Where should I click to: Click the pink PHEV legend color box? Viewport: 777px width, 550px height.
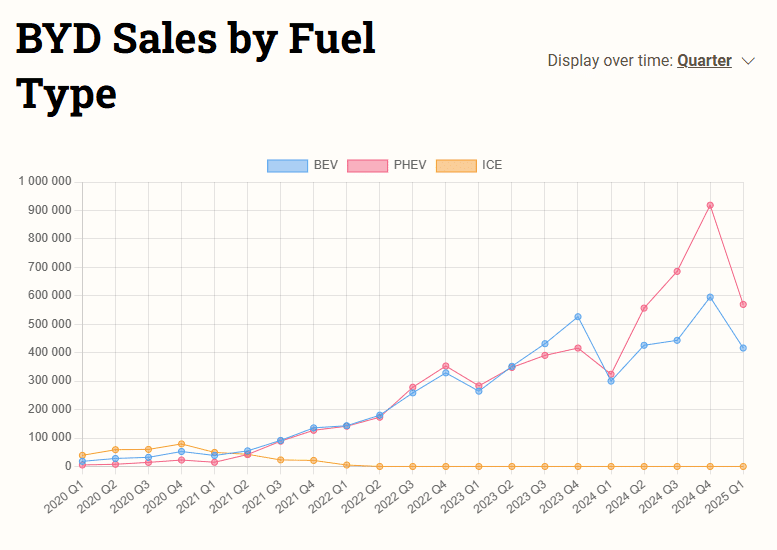tap(367, 165)
